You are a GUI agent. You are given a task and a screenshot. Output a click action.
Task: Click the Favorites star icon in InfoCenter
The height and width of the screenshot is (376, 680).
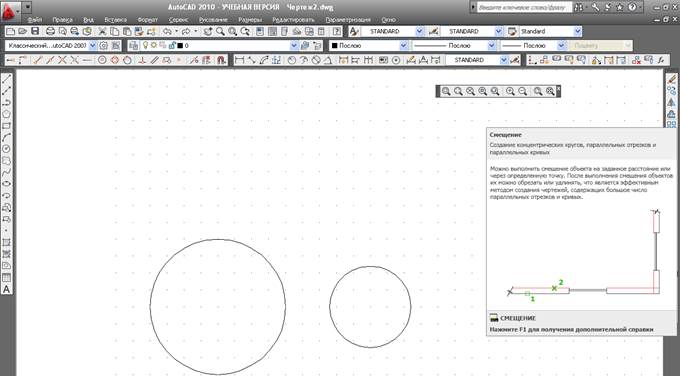pos(620,7)
